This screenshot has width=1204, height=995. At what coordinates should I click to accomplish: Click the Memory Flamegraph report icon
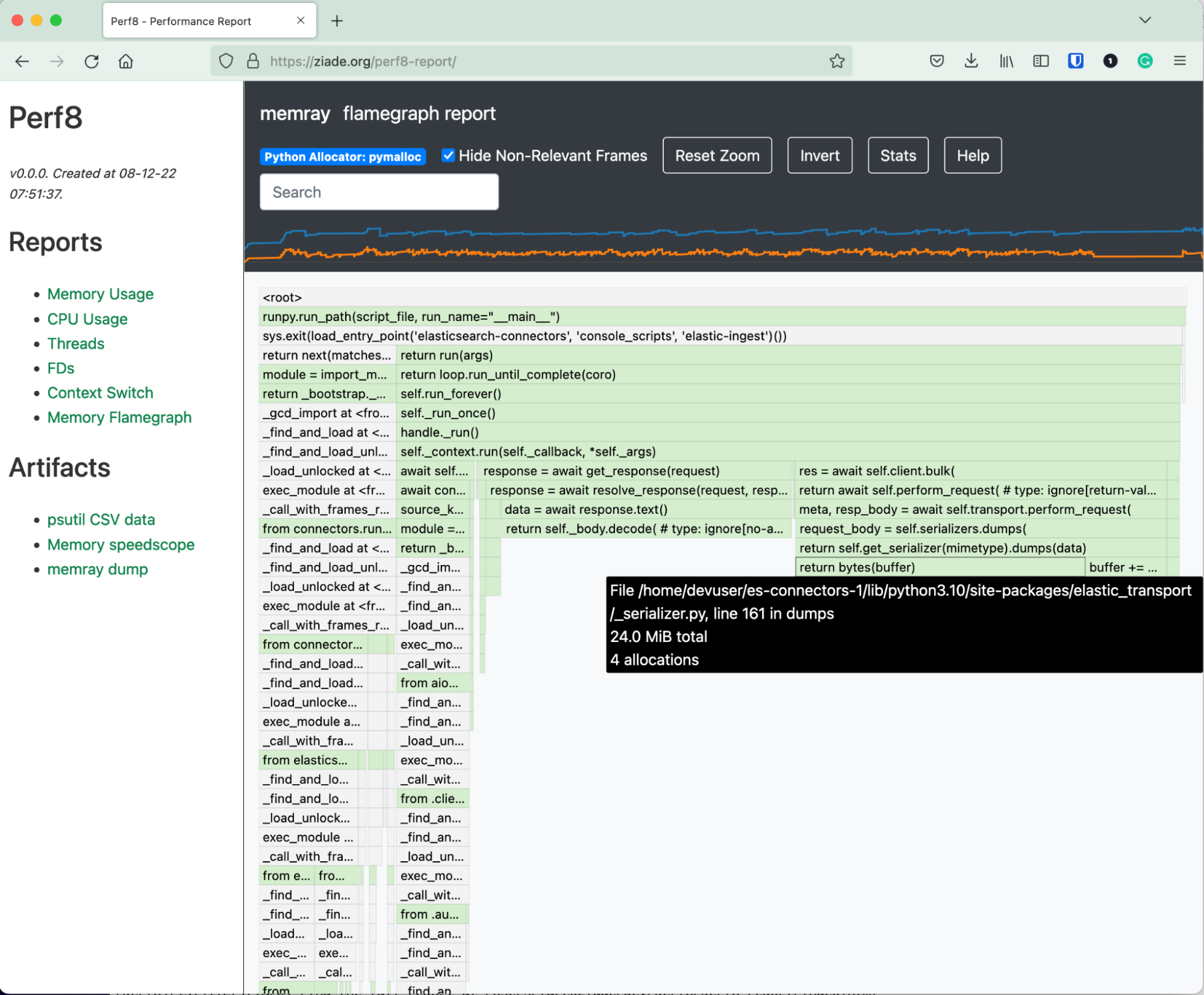pyautogui.click(x=119, y=418)
